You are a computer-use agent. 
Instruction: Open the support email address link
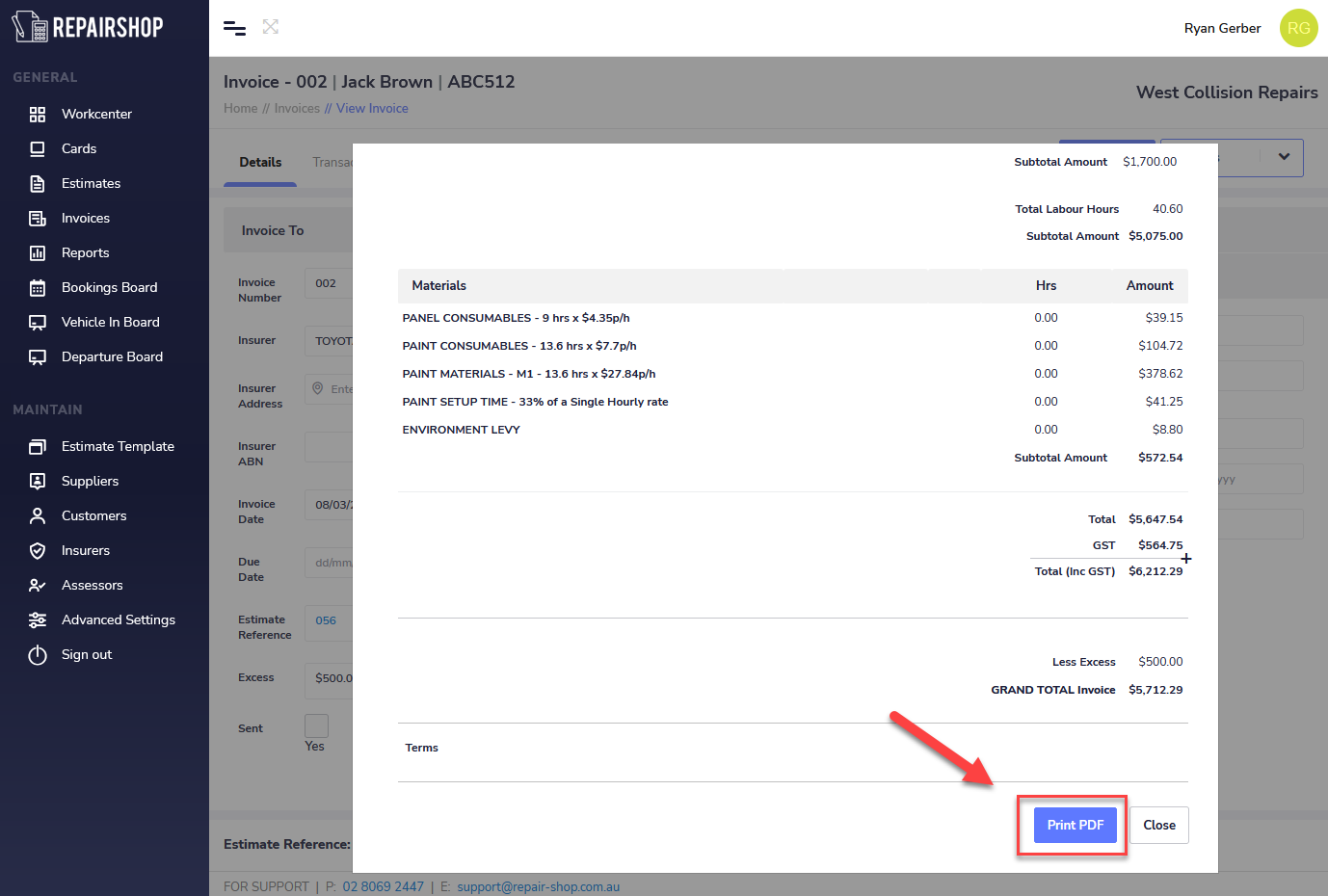(538, 886)
